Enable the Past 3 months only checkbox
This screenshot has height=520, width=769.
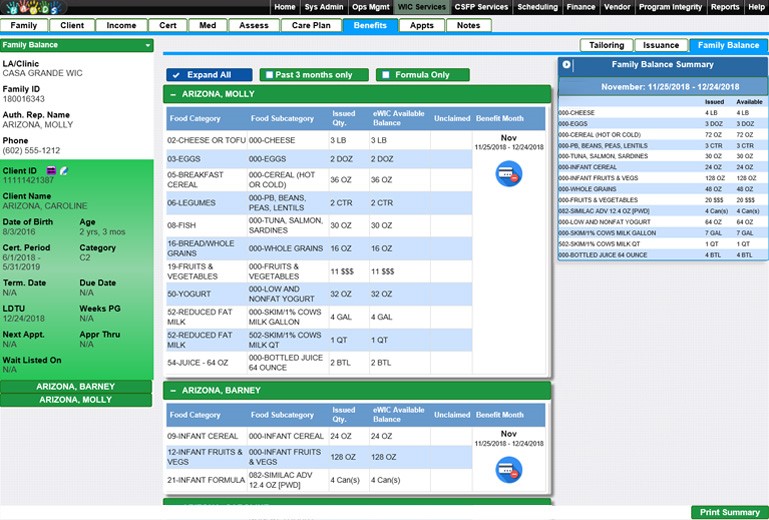click(267, 75)
